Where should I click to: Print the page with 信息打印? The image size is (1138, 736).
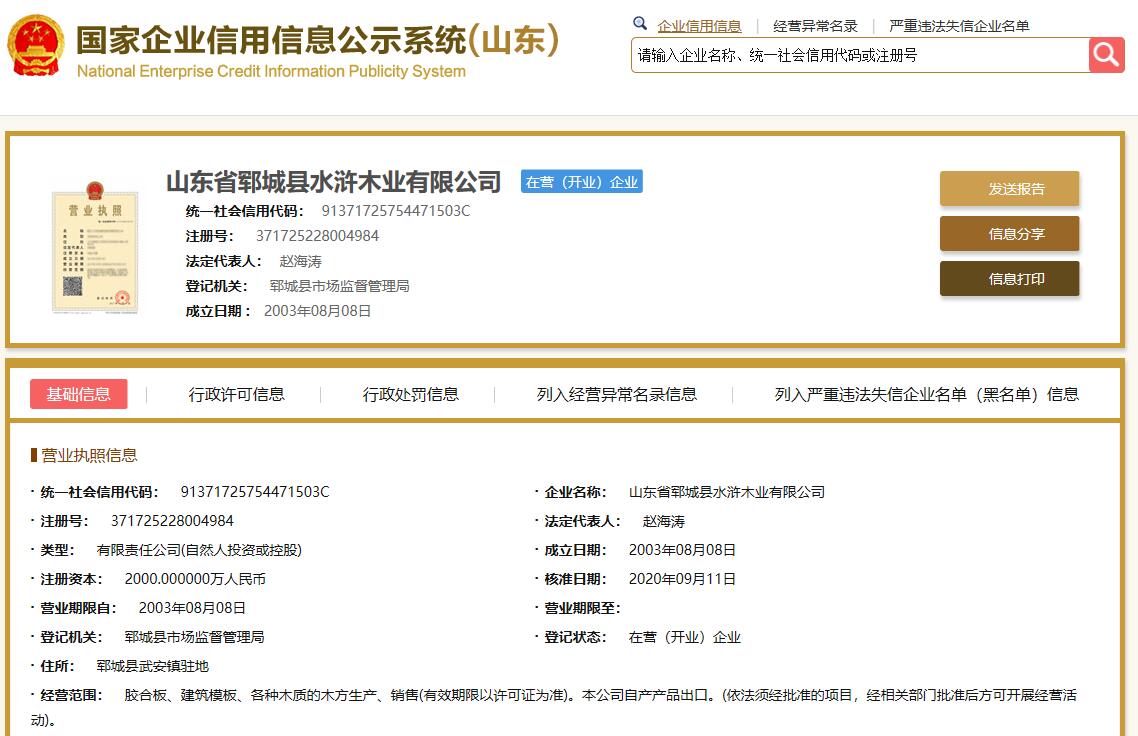coord(1009,279)
